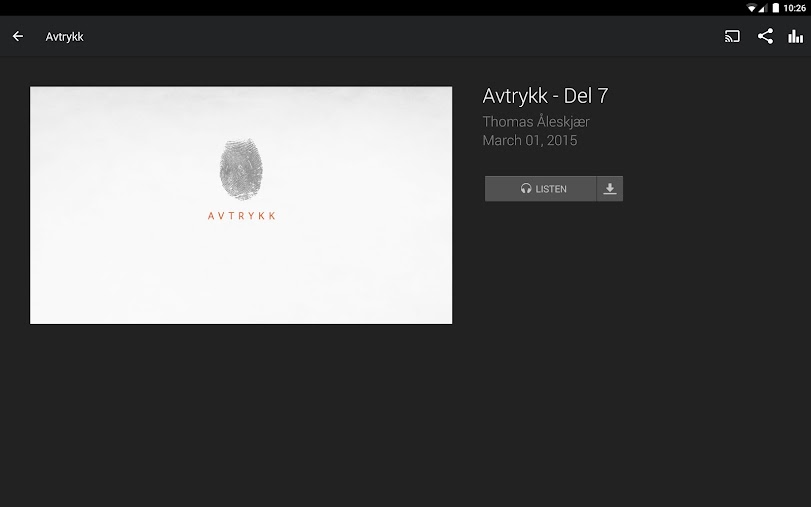Screen dimensions: 811x507
Task: Open the Cast to device icon
Action: tap(732, 36)
